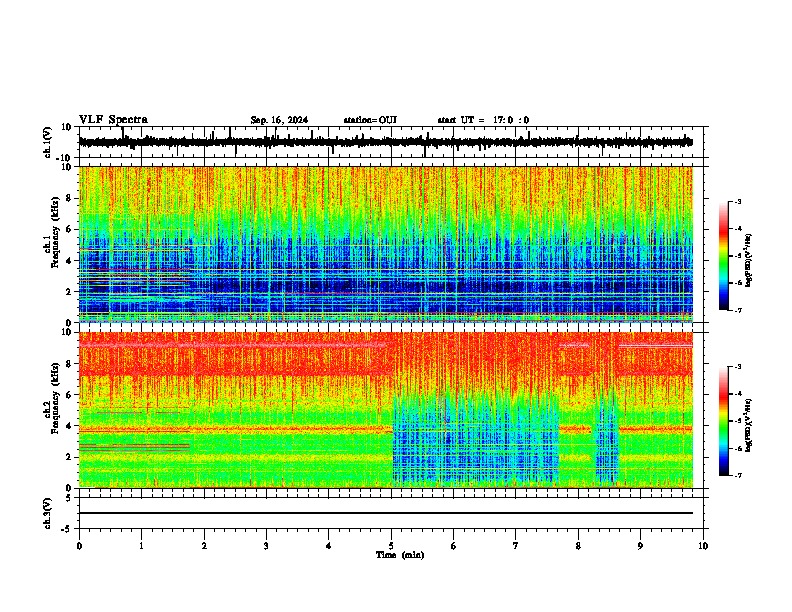Click the "ch.3(V)" axis label
This screenshot has width=792, height=612.
coord(48,513)
